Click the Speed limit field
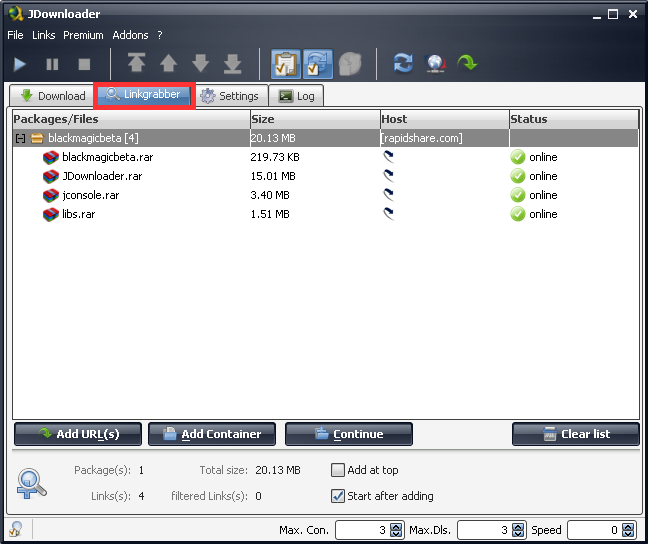 (595, 530)
